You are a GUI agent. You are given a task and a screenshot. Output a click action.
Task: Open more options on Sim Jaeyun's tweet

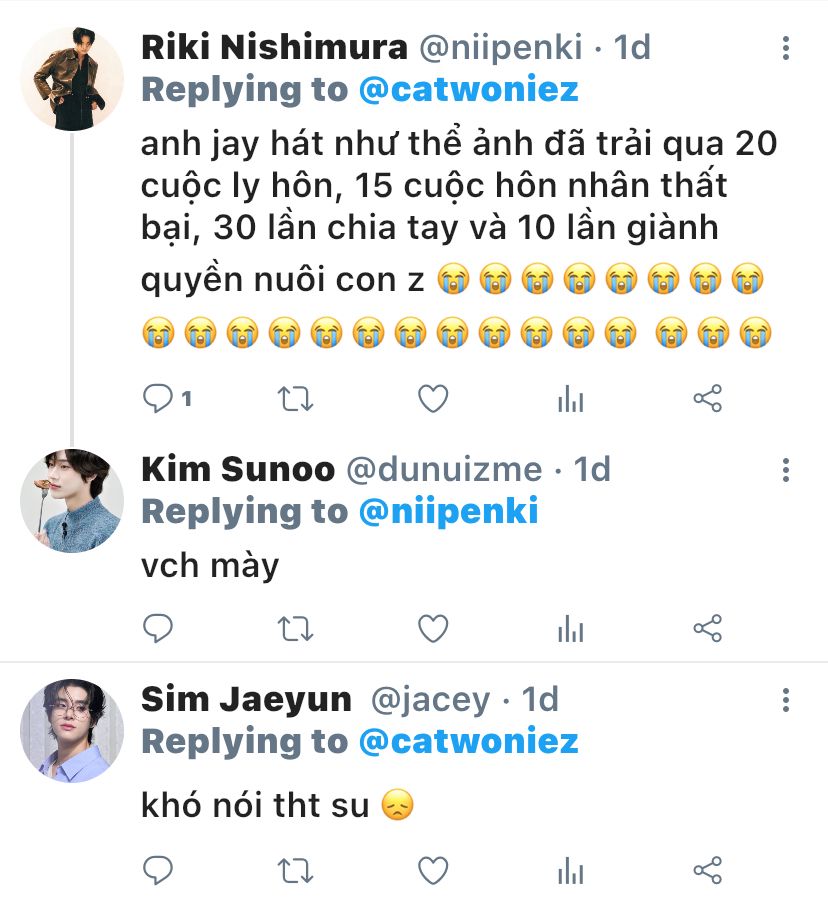[787, 699]
